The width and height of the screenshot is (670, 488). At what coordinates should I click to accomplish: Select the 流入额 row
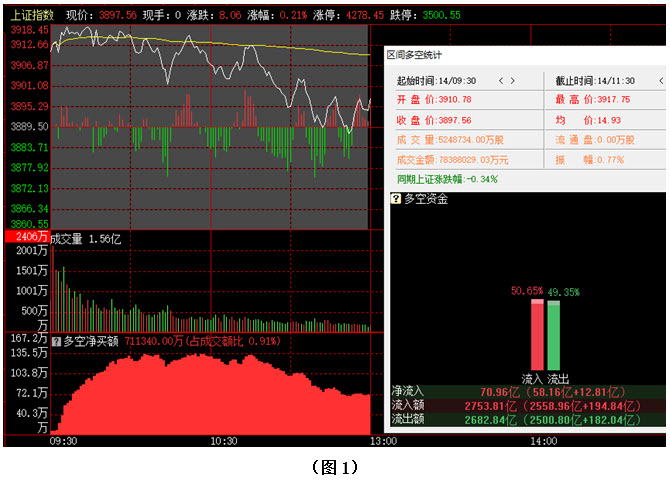(527, 406)
